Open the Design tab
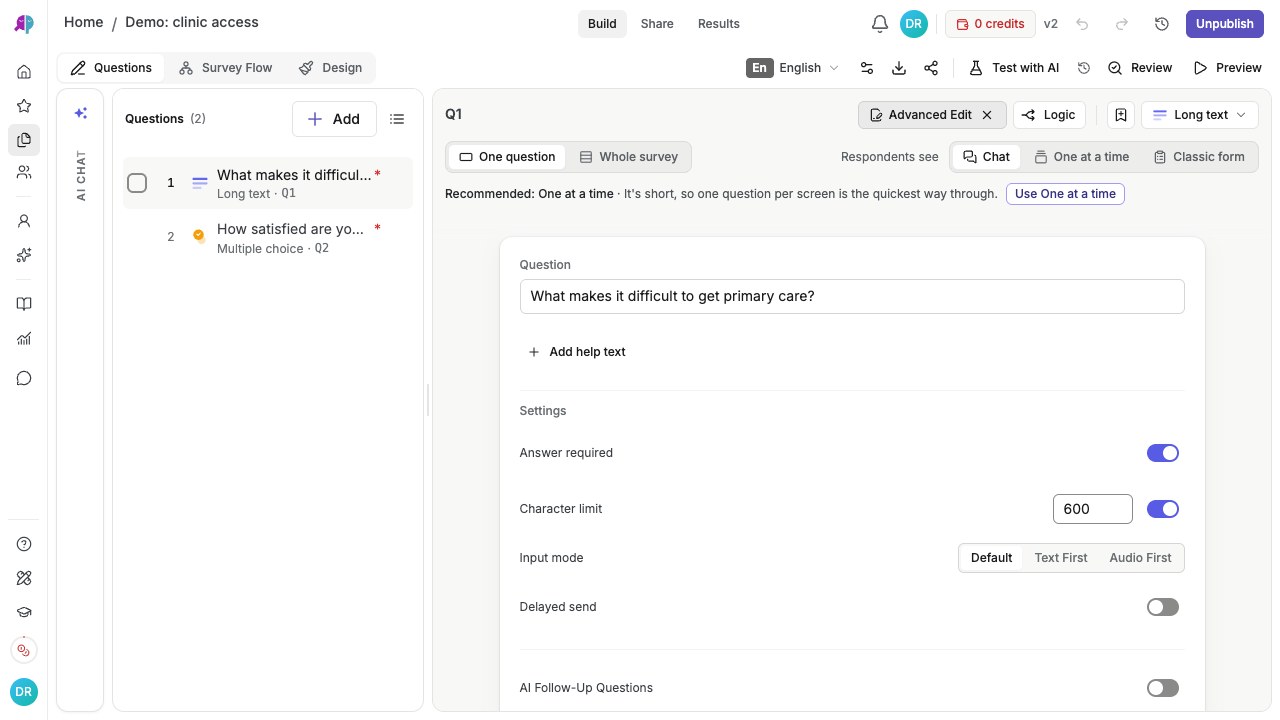The height and width of the screenshot is (720, 1280). pos(330,68)
